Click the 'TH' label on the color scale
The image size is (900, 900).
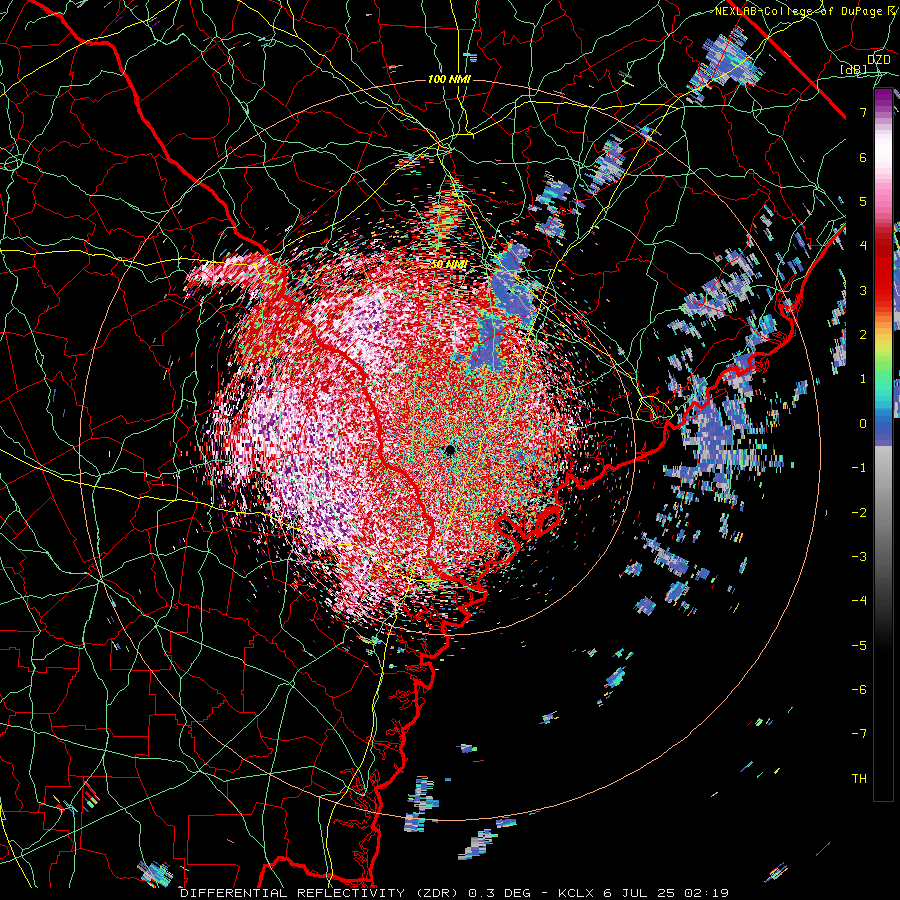coord(859,778)
